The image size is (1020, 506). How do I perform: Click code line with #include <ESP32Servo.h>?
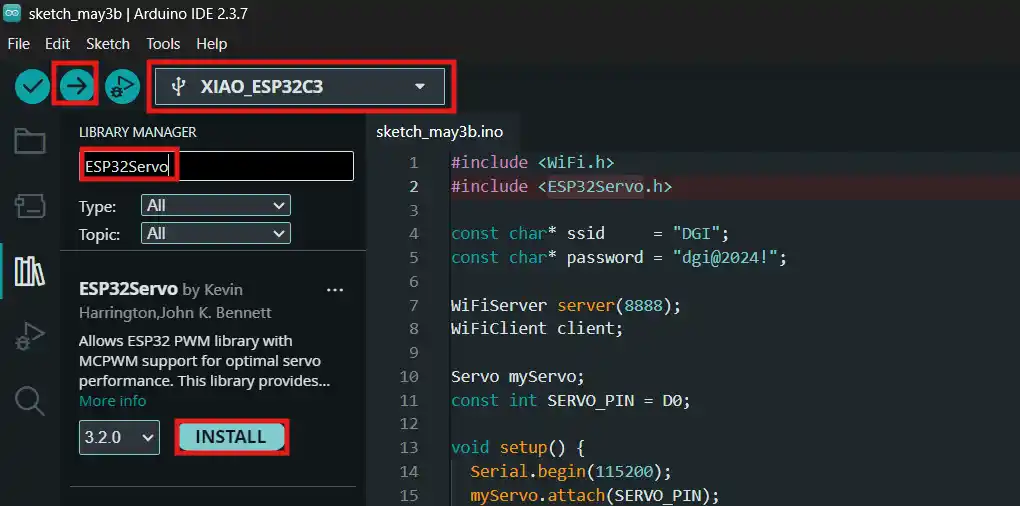561,187
